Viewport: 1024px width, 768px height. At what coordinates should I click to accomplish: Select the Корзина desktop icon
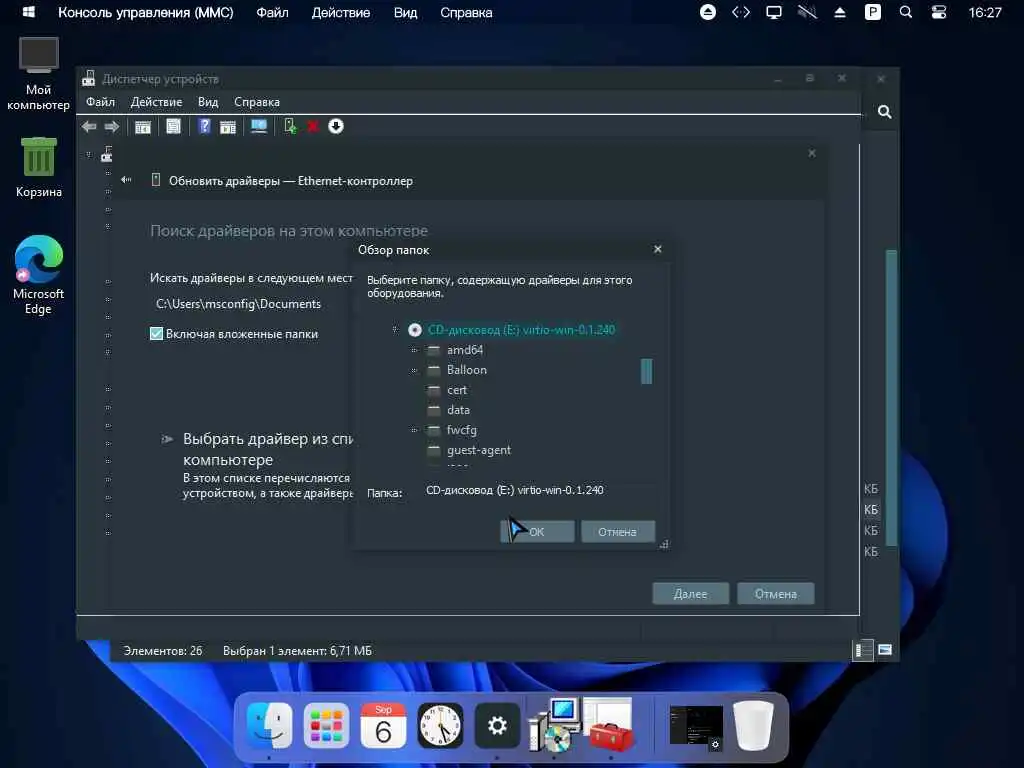39,167
